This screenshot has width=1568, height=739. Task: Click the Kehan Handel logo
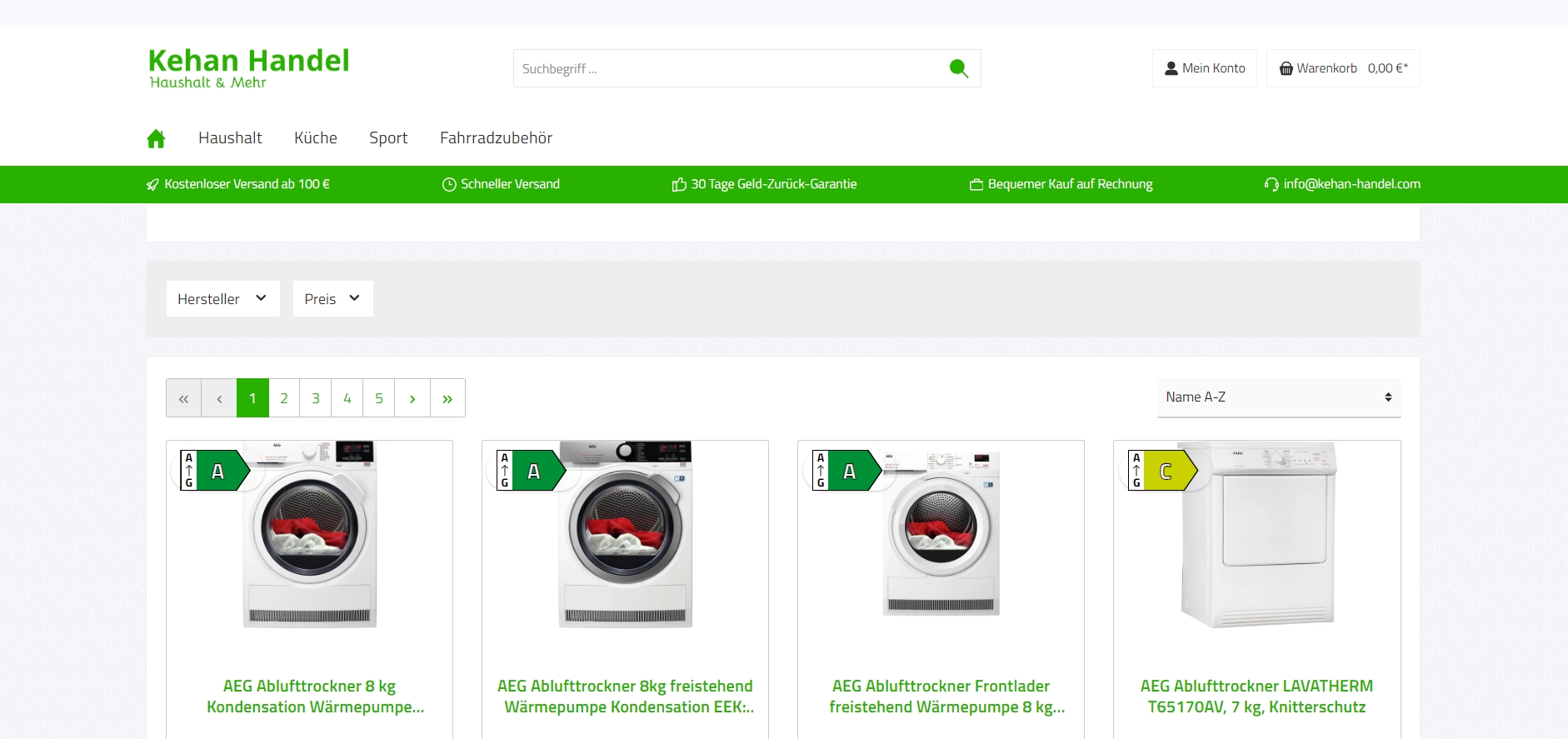(x=248, y=68)
